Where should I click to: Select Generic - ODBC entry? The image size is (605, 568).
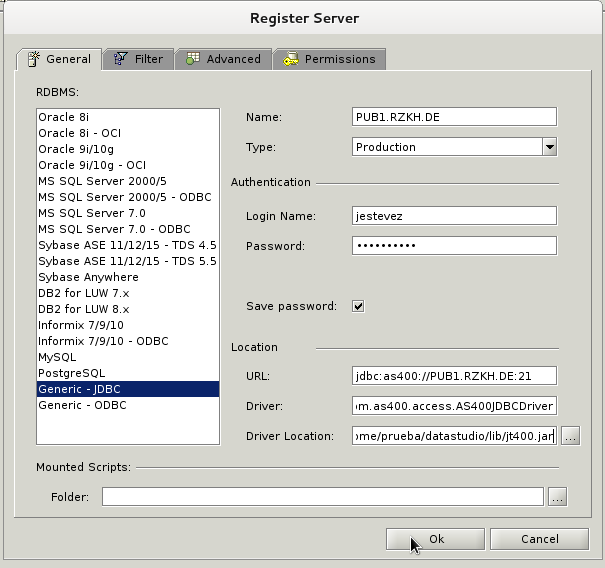128,405
